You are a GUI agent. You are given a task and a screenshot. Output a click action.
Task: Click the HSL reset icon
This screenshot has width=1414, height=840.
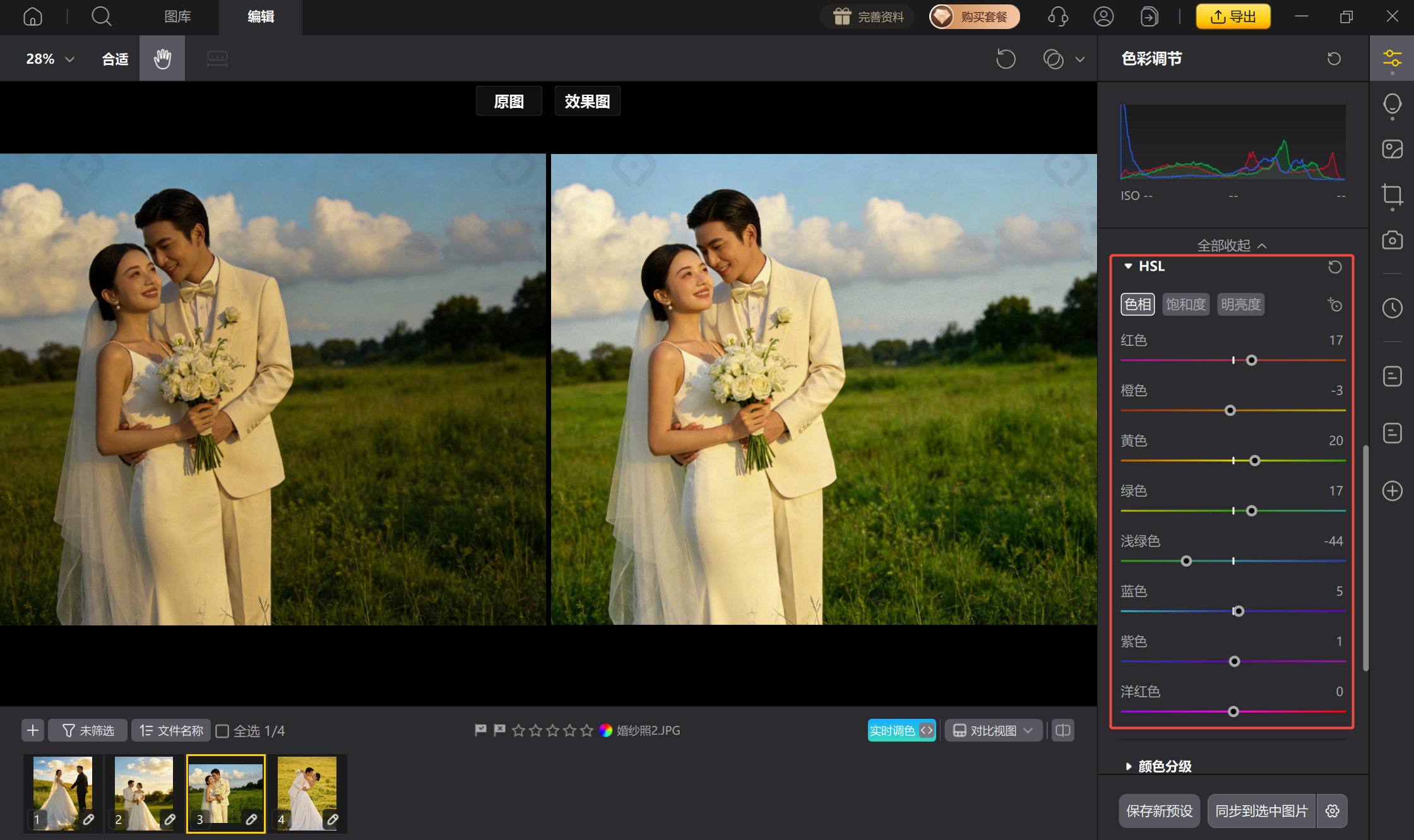pyautogui.click(x=1334, y=267)
